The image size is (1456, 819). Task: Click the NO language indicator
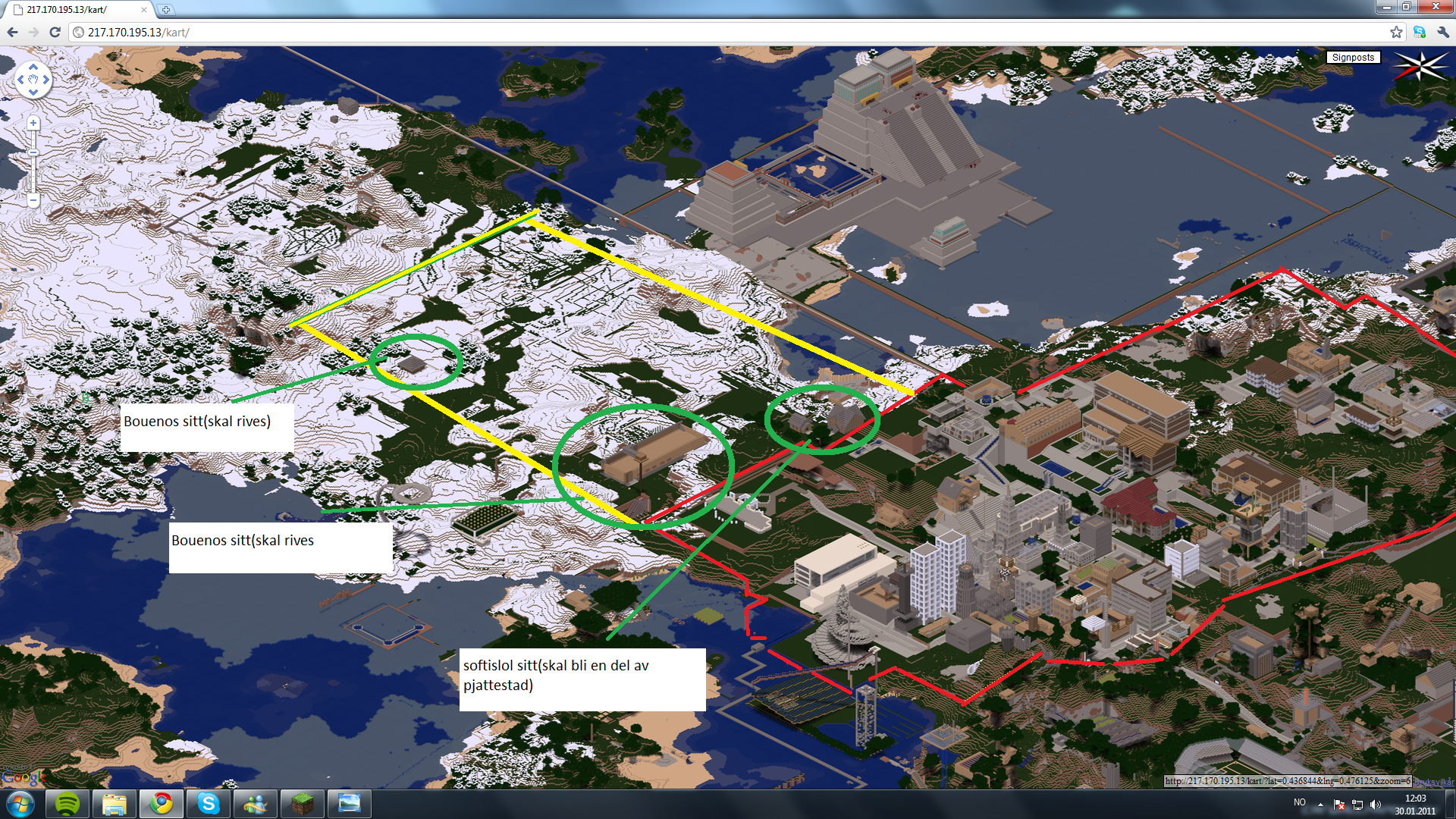pos(1300,803)
